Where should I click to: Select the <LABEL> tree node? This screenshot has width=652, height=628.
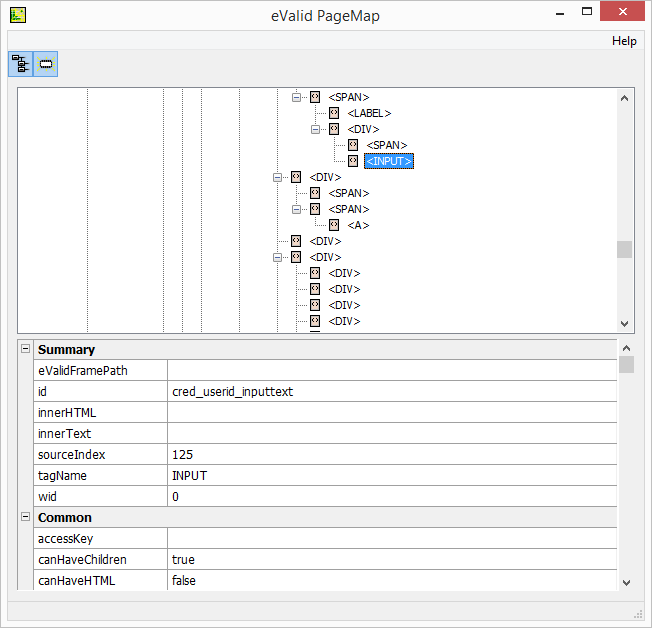point(369,113)
